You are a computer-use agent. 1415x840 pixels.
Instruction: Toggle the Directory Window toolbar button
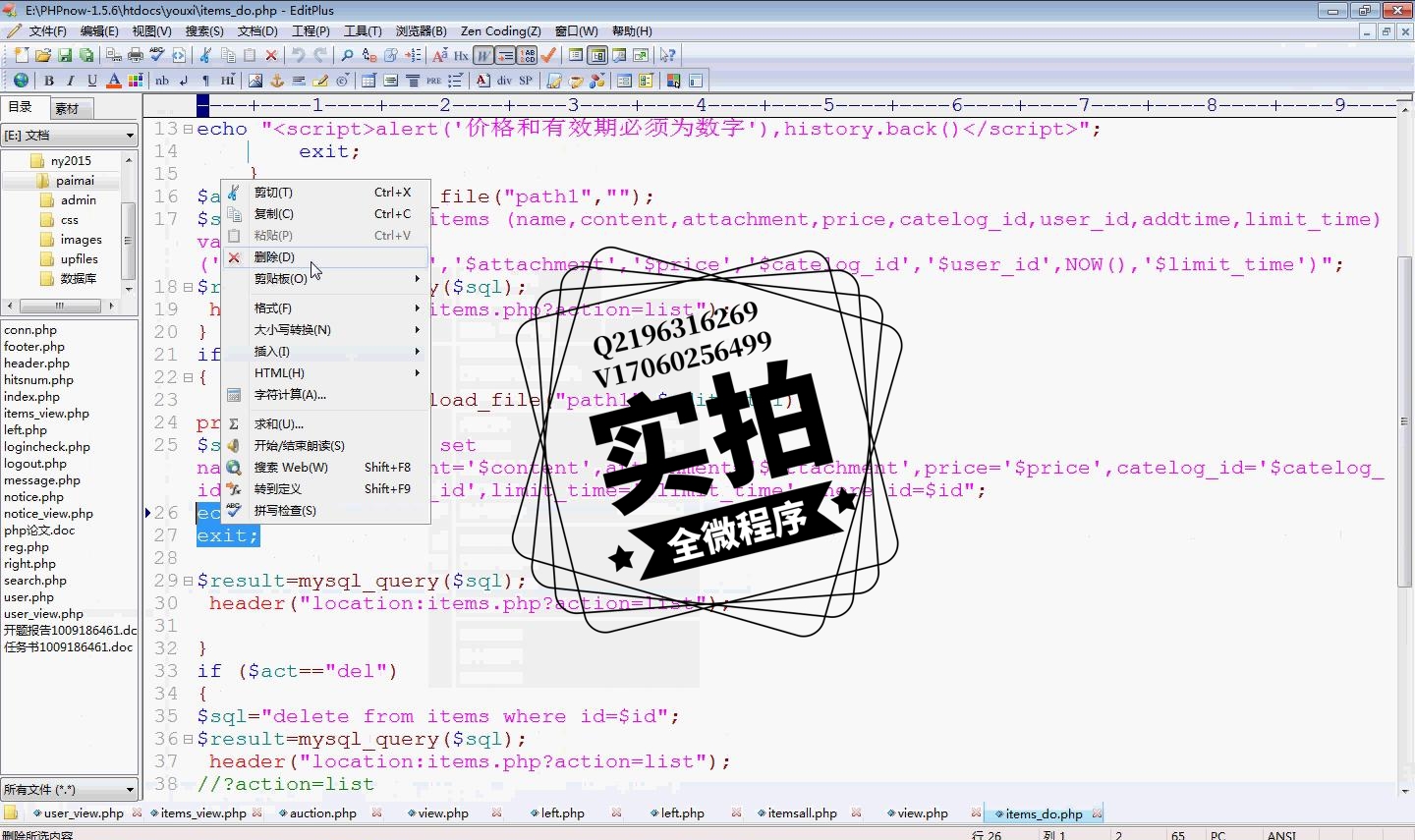(597, 55)
